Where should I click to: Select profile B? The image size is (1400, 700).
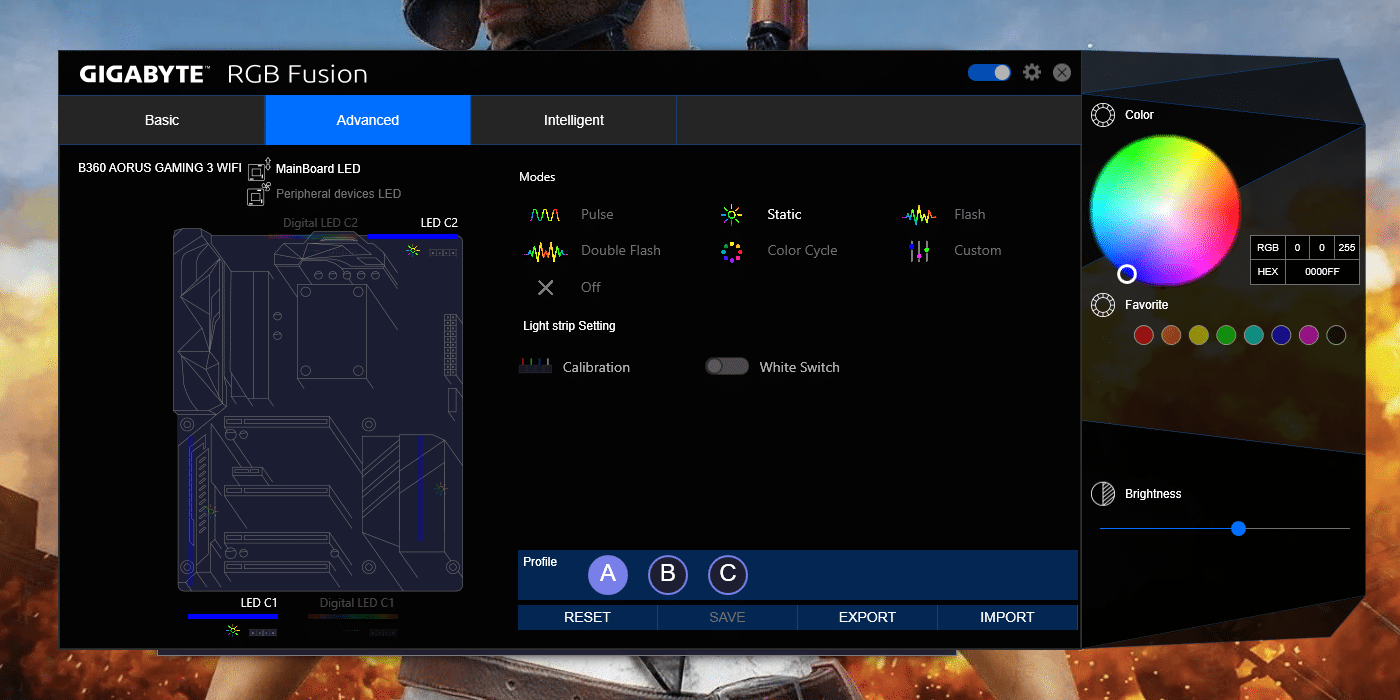coord(668,575)
